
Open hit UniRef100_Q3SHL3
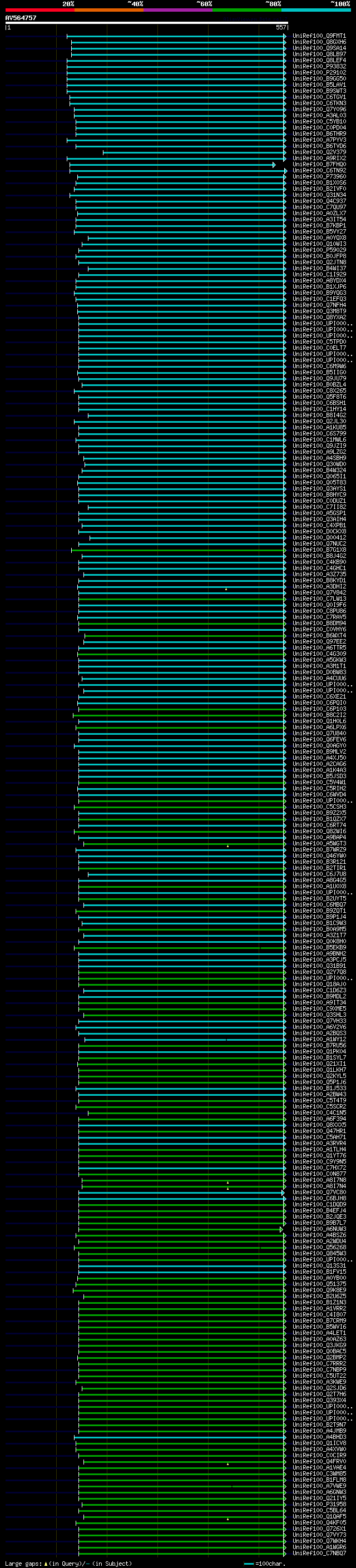click(319, 1015)
